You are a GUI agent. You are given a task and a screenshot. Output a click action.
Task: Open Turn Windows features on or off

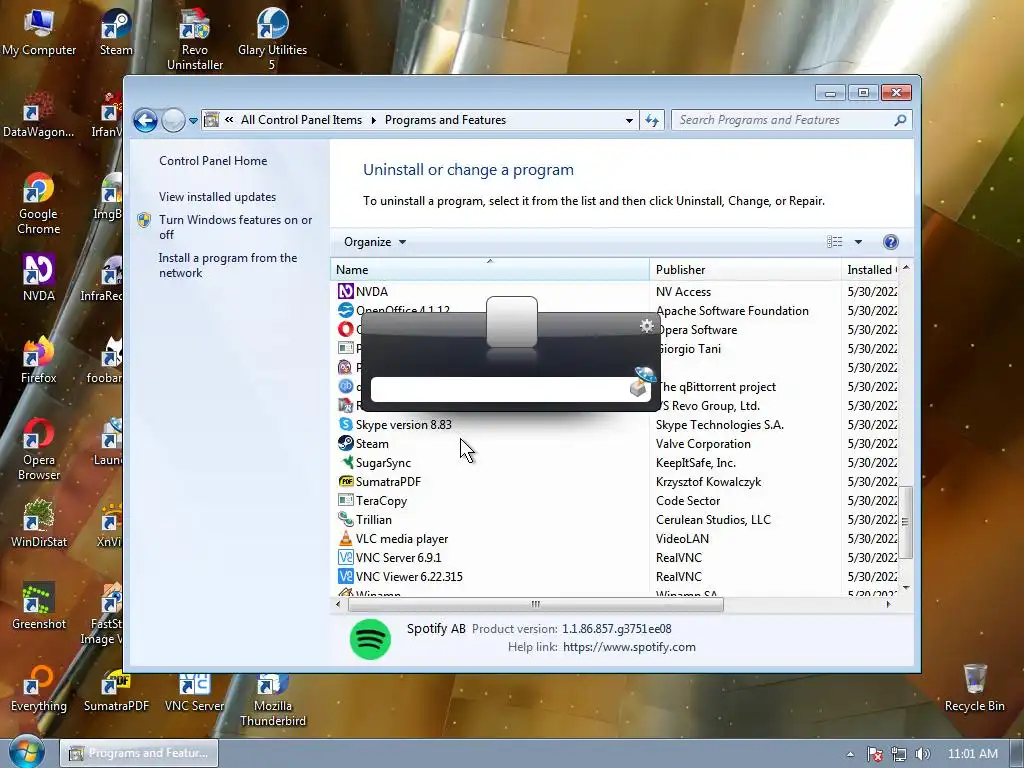click(235, 227)
